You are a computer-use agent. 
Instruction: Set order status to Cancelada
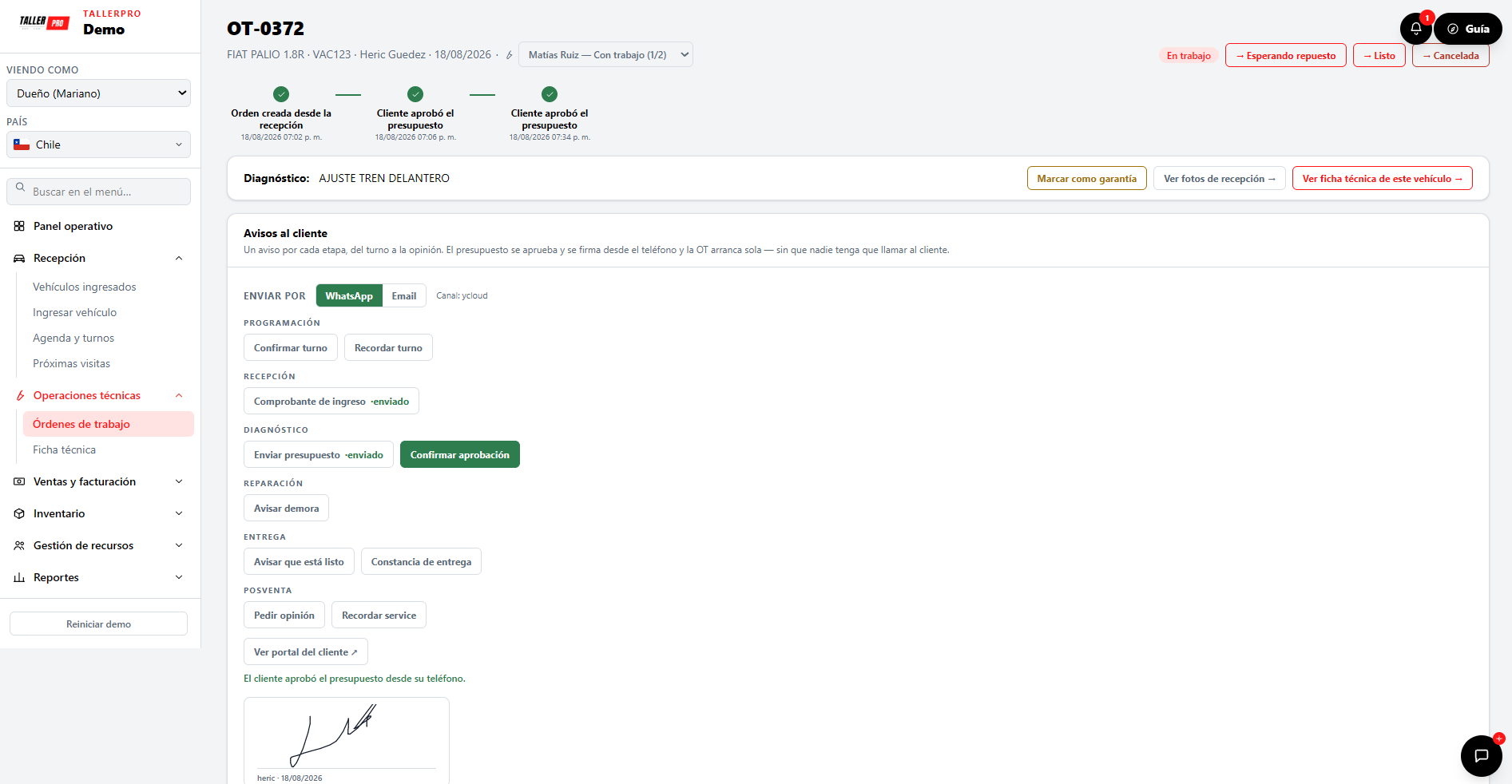pos(1450,55)
